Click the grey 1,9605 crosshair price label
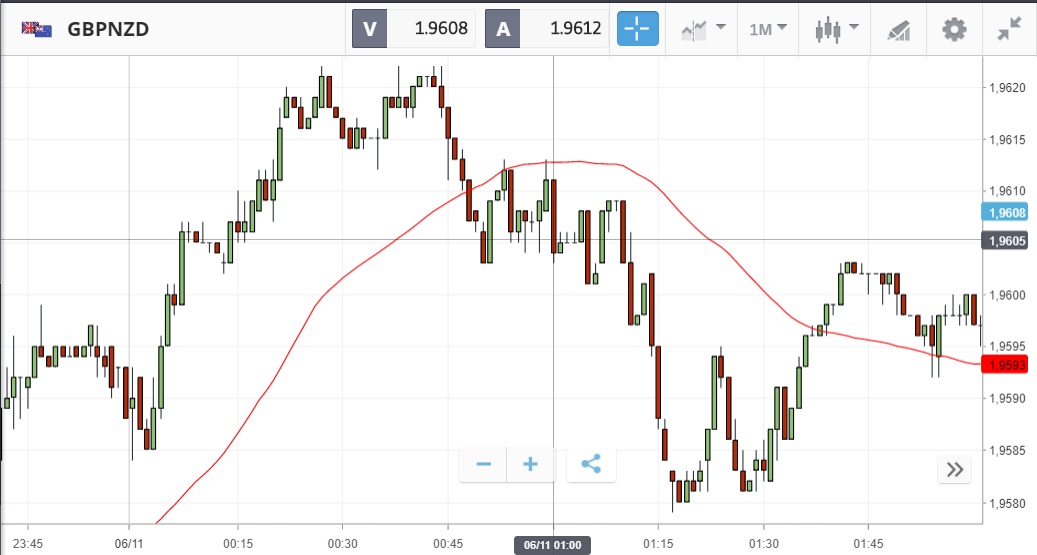Screen dimensions: 1037x555 1009,241
